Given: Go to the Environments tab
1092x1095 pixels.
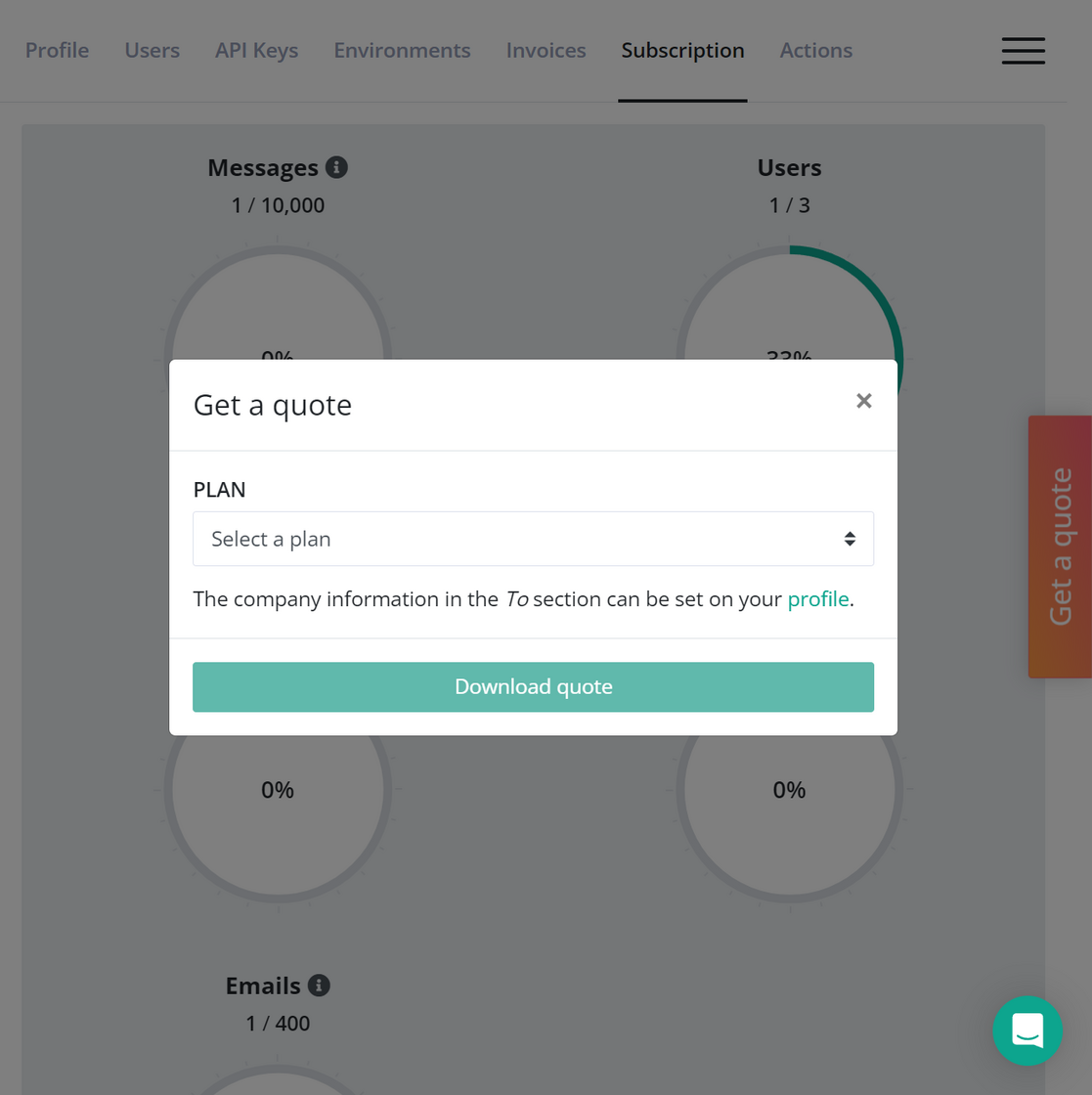Looking at the screenshot, I should 402,50.
